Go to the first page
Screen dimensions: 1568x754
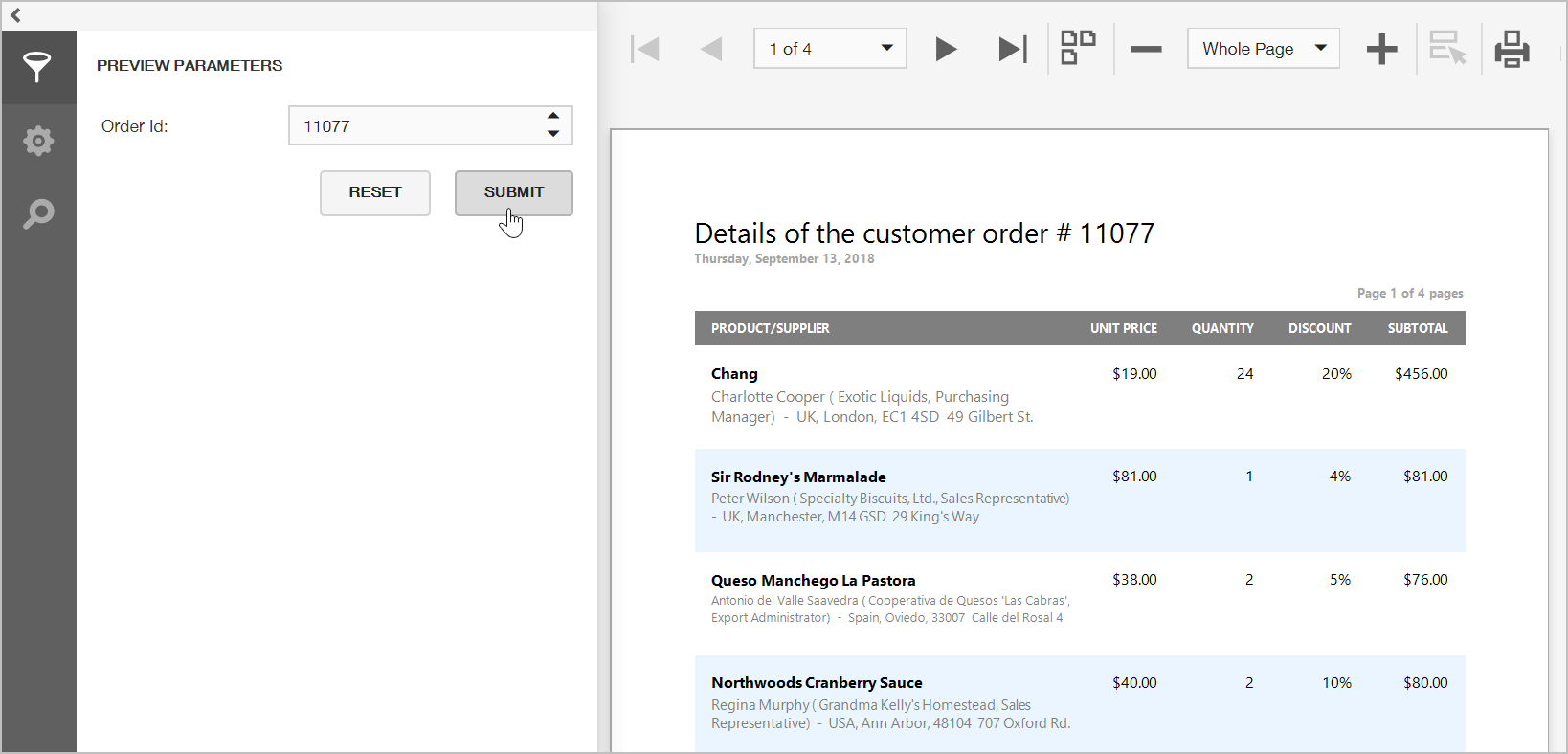(x=645, y=49)
